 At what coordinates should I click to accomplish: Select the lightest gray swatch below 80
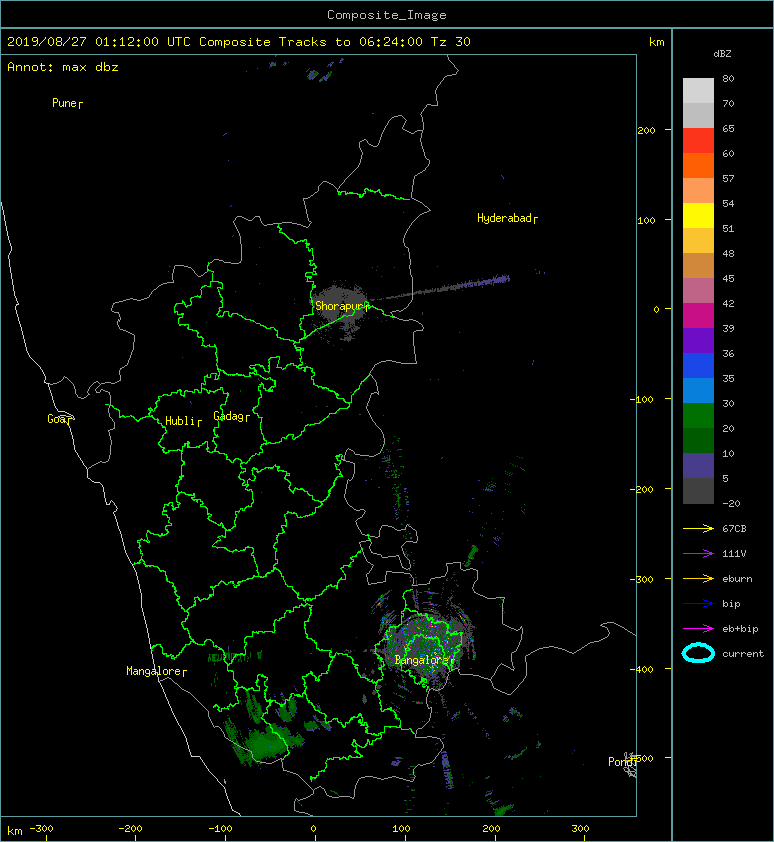(x=698, y=91)
